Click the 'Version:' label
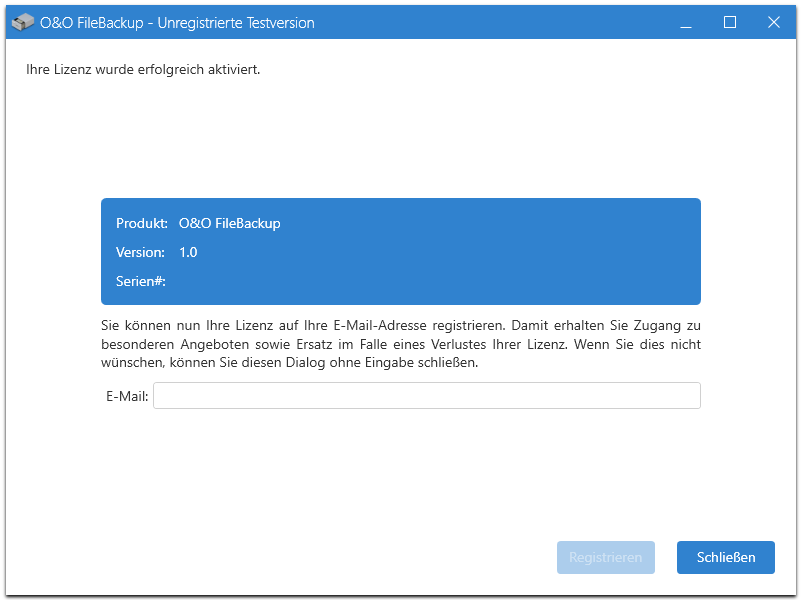Viewport: 804px width, 604px height. click(140, 252)
